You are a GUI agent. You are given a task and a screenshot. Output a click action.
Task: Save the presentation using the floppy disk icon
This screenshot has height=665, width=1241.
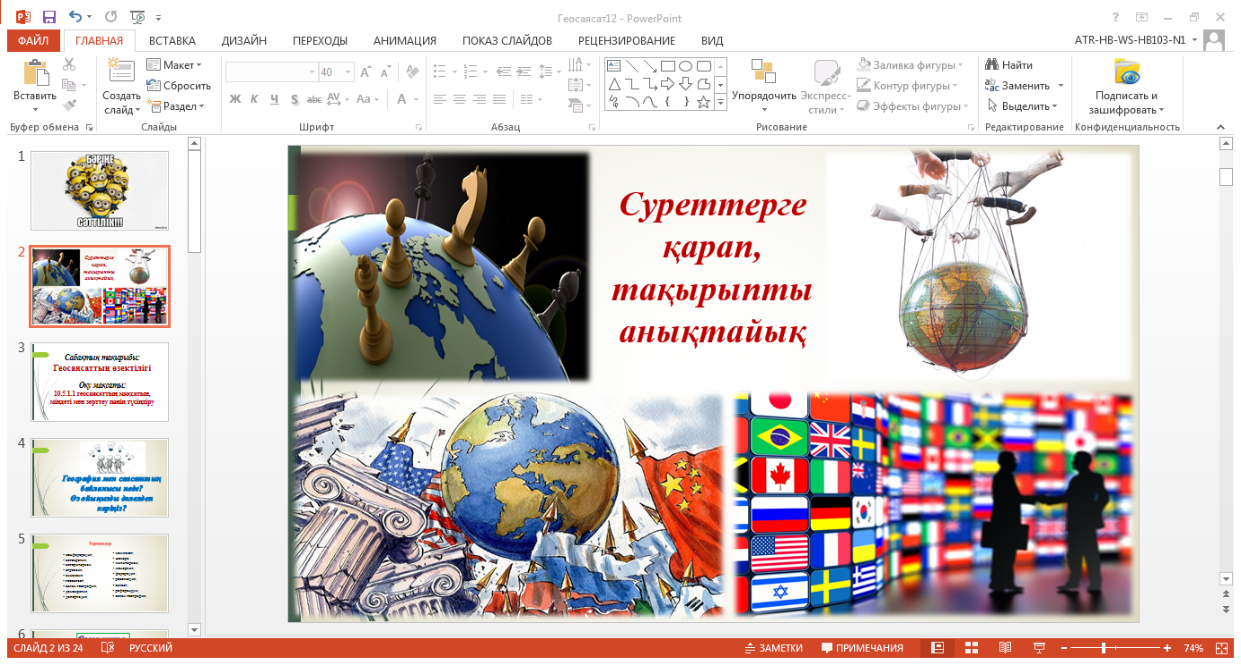pyautogui.click(x=49, y=17)
